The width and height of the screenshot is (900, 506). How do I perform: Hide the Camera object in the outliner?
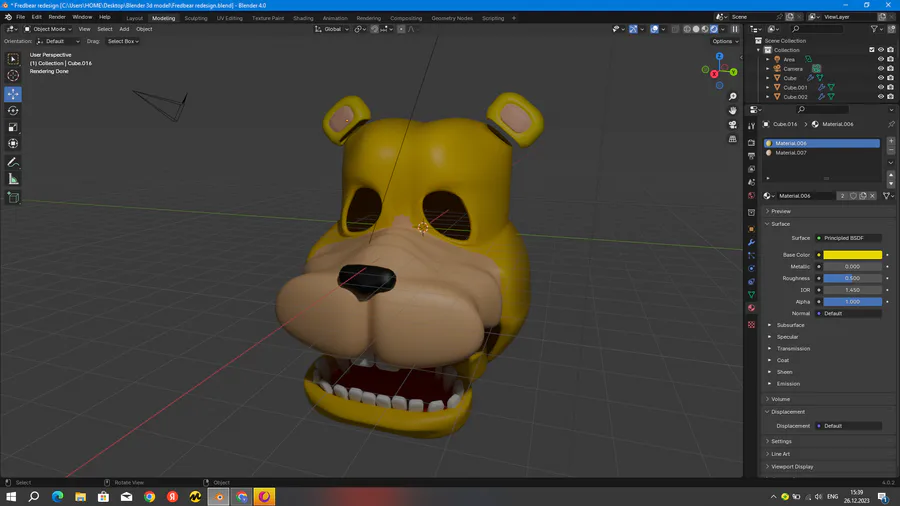coord(881,69)
